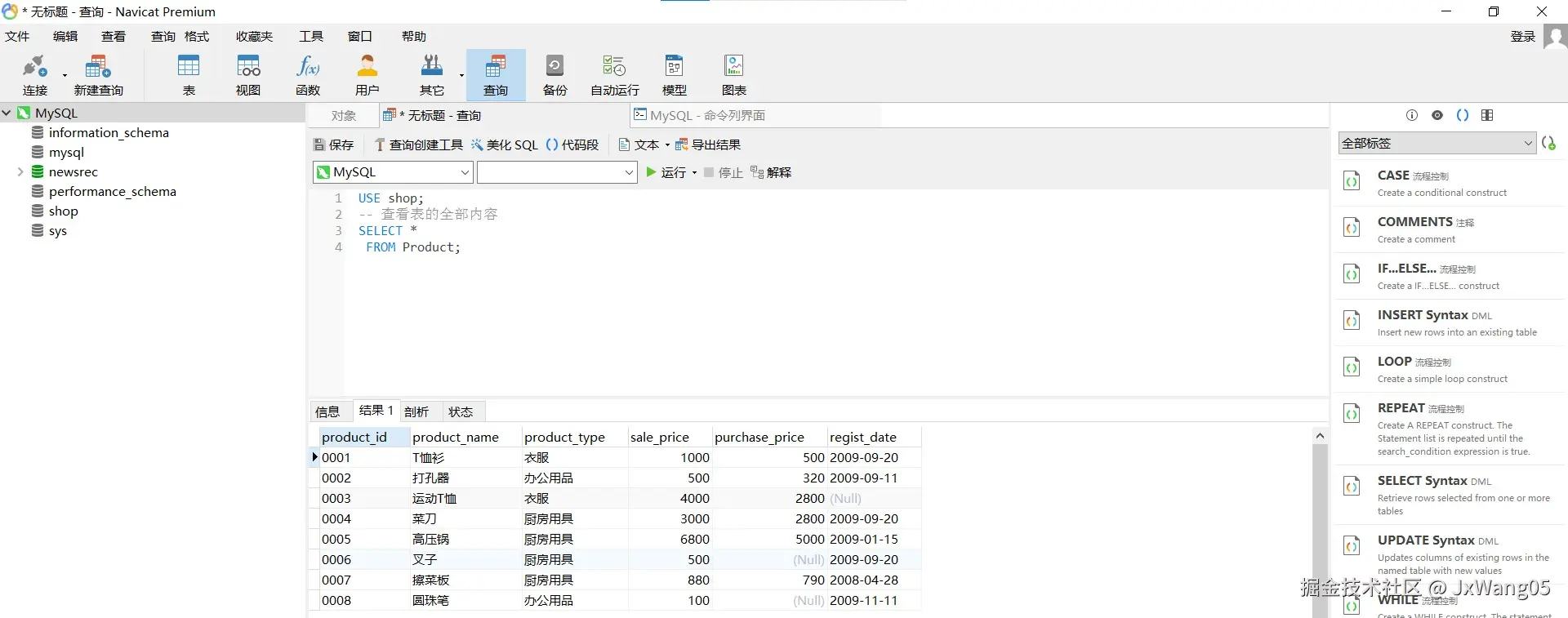Screen dimensions: 1568x618
Task: Open the Query Builder (查询创建工具) button
Action: coord(419,145)
